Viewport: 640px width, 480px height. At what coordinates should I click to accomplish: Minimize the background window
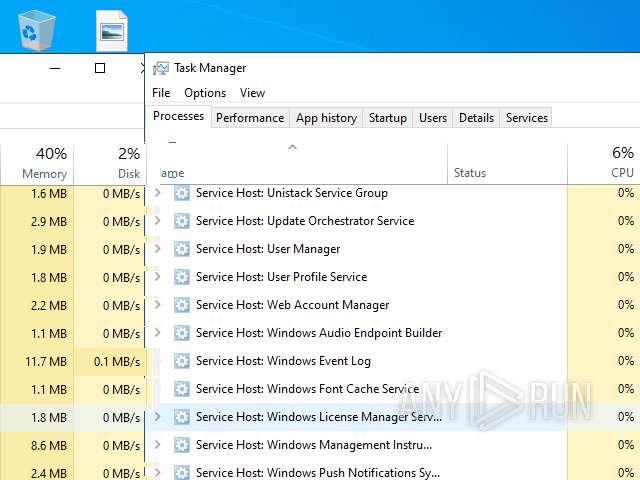55,68
